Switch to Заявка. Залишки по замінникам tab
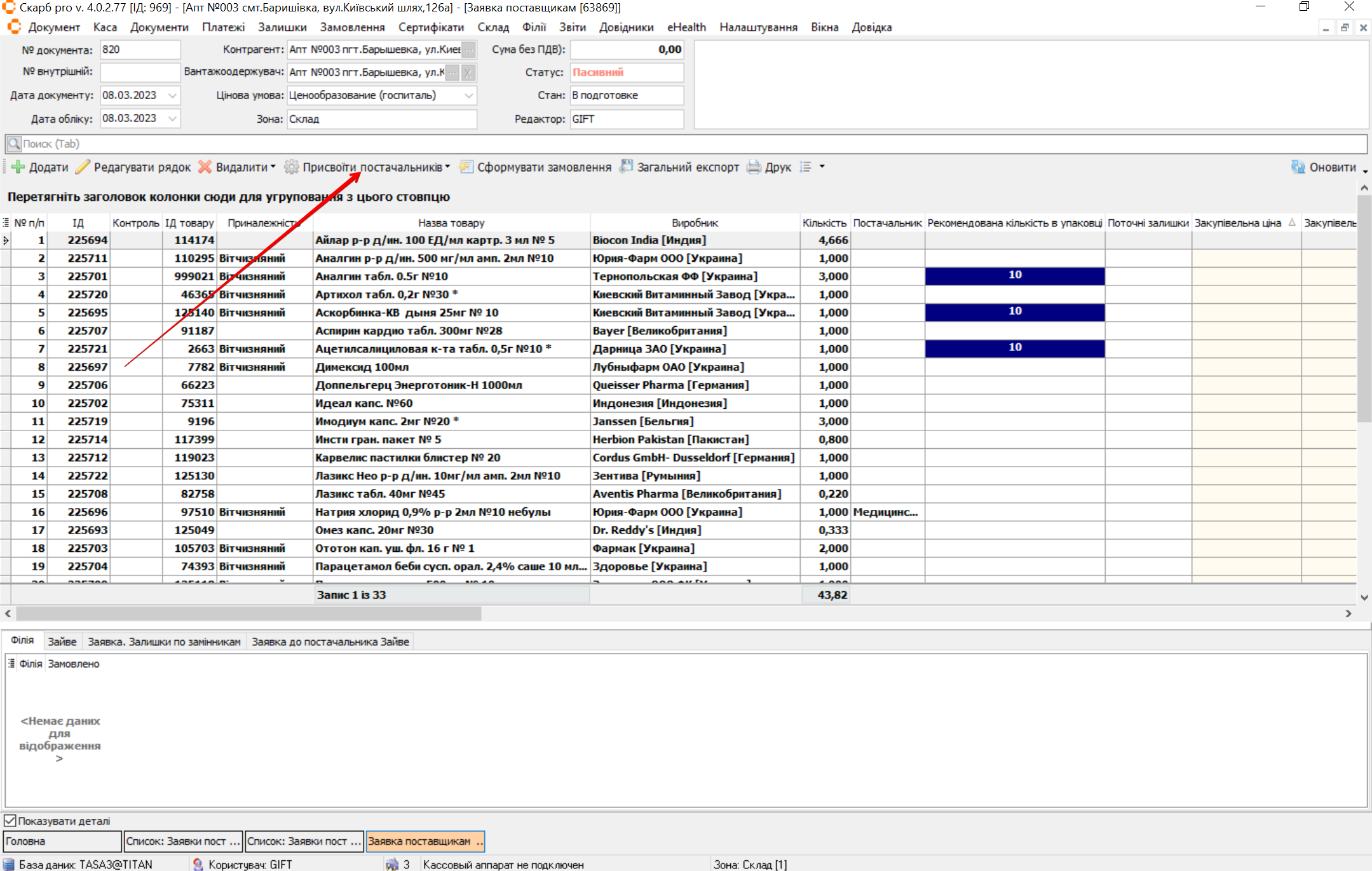The image size is (1372, 871). pos(164,641)
